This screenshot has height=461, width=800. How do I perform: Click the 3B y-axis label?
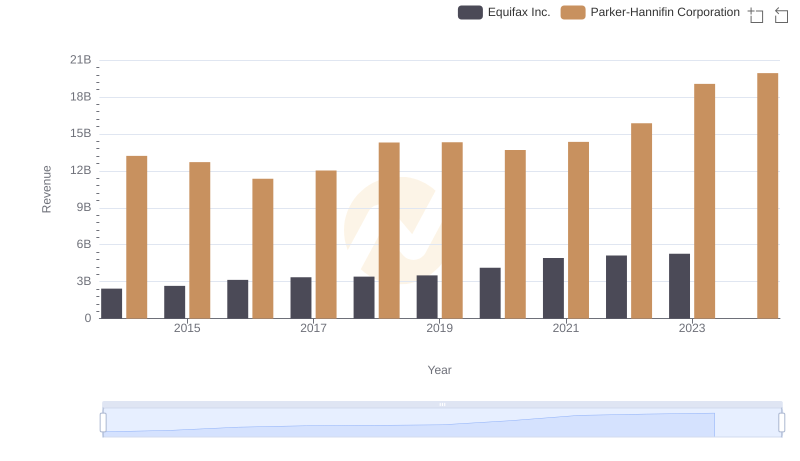click(x=84, y=281)
